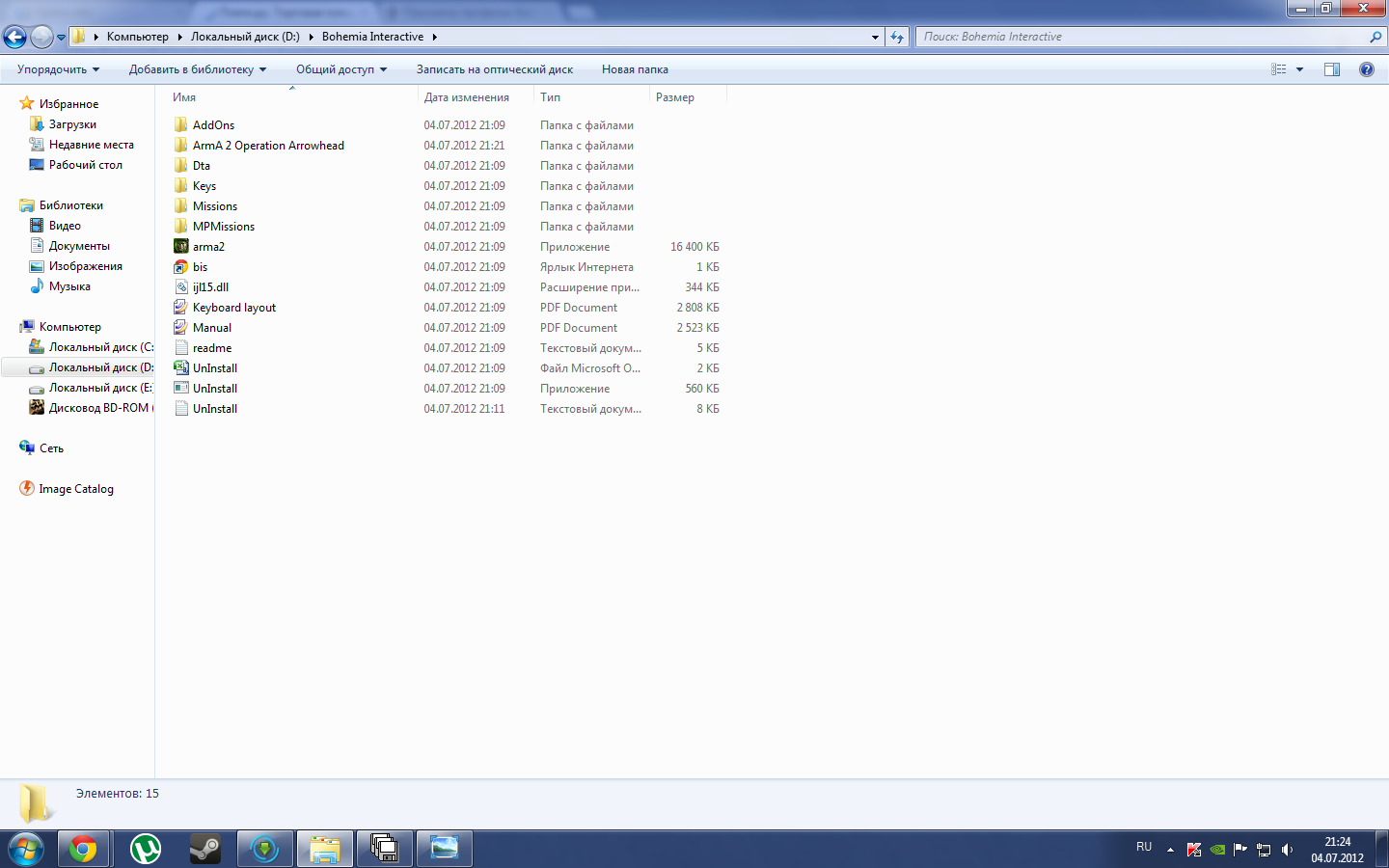Select the ijl15.dll file icon
Screen dimensions: 1389x868
[x=180, y=287]
